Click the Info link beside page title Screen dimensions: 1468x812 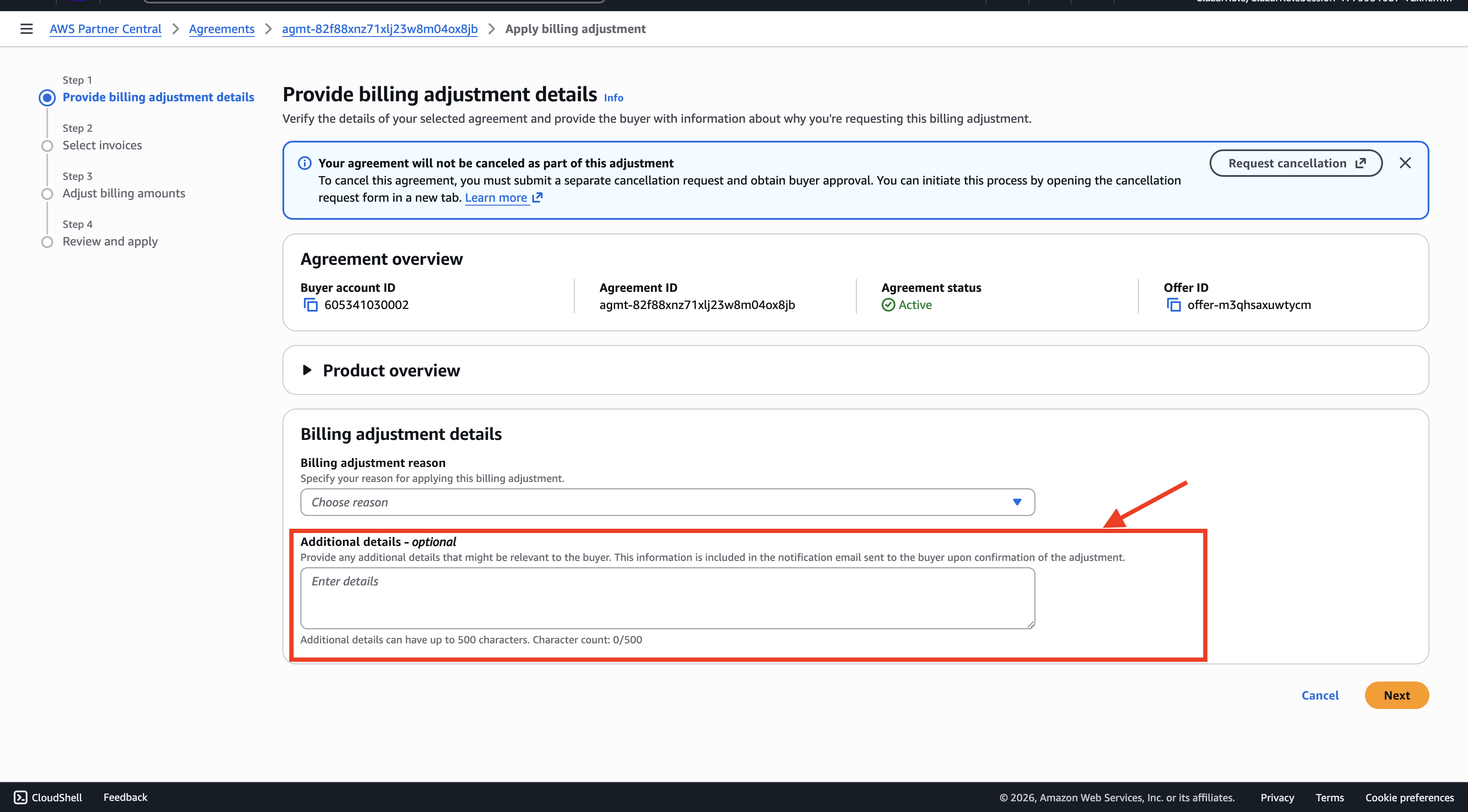[613, 98]
